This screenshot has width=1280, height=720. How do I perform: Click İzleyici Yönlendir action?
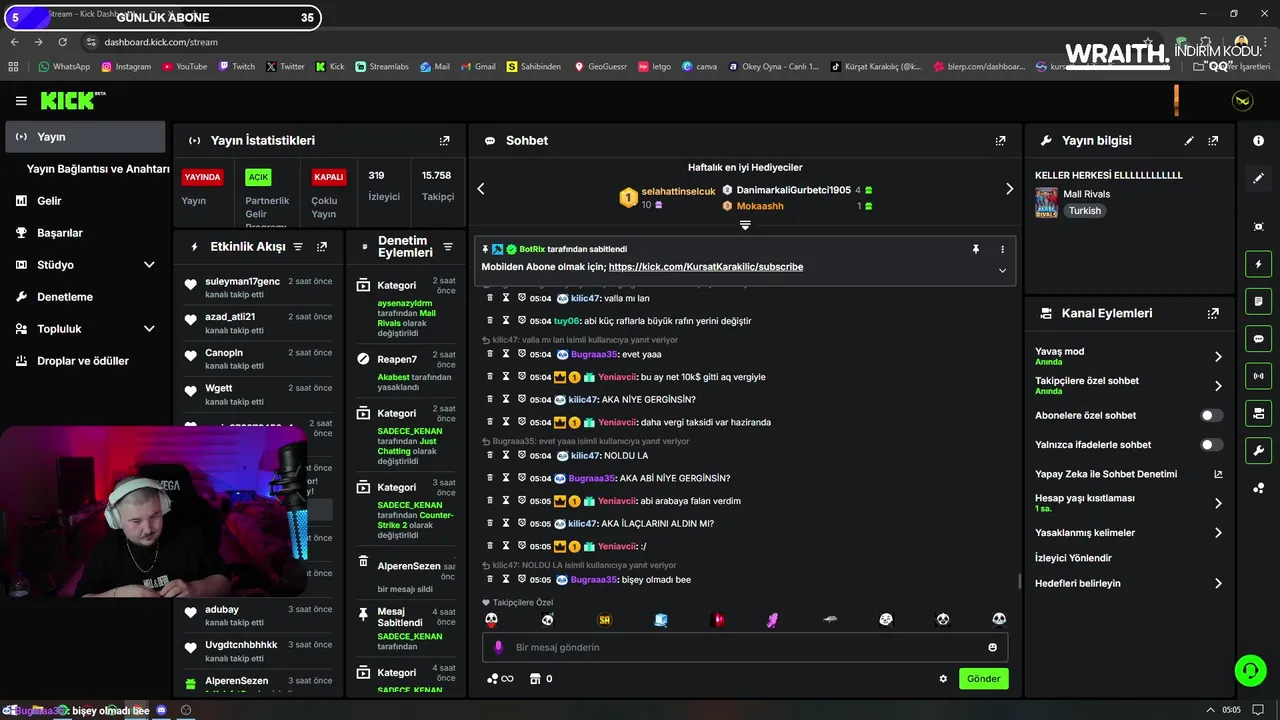click(1073, 558)
